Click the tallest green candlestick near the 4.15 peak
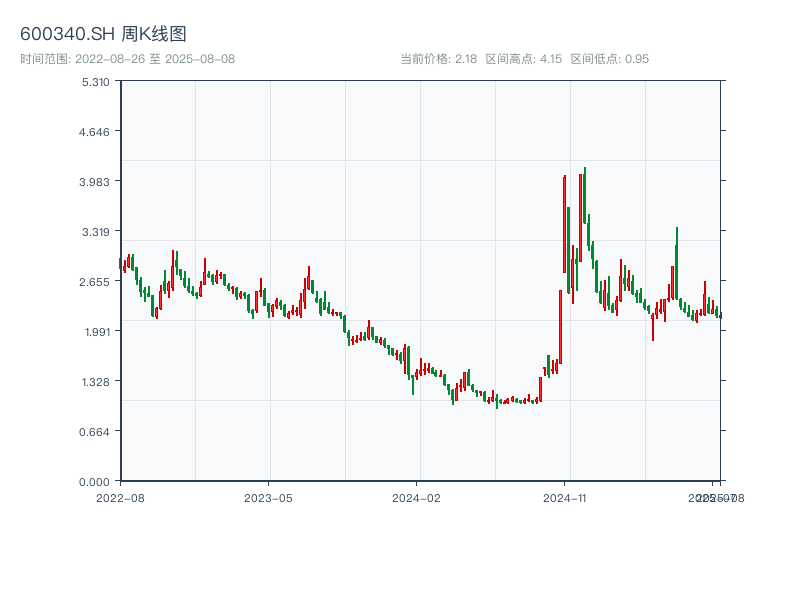Image resolution: width=800 pixels, height=600 pixels. (x=585, y=195)
